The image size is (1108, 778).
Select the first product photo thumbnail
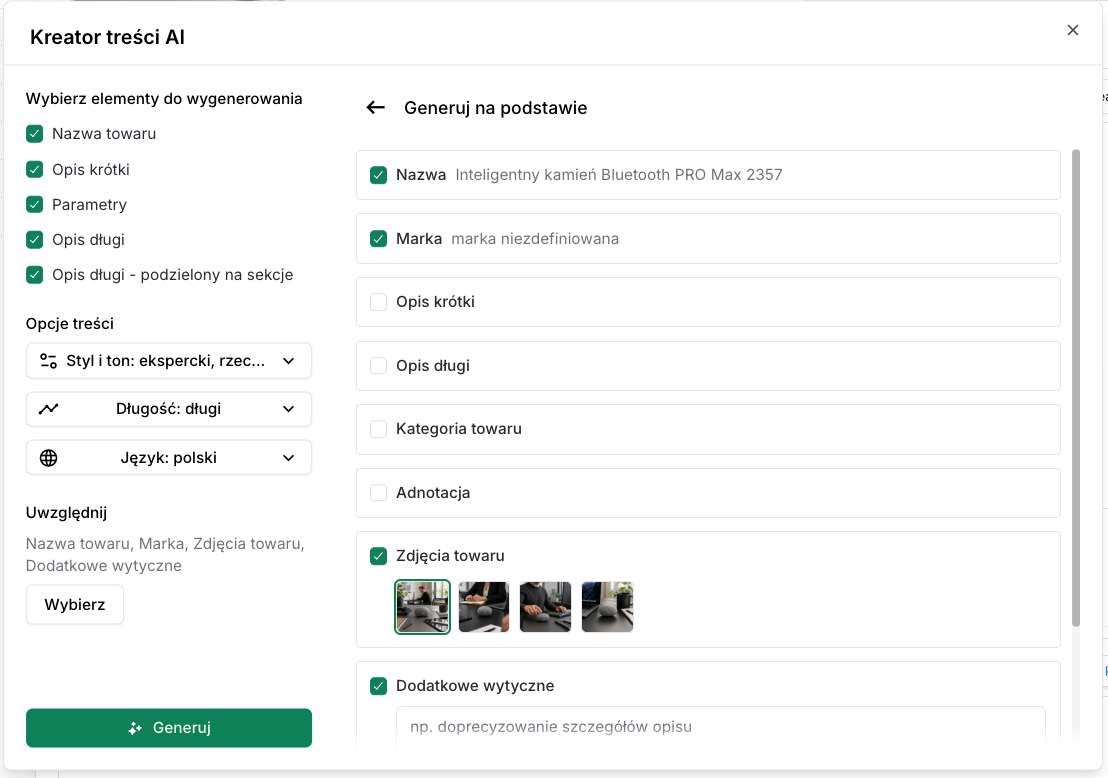coord(423,607)
